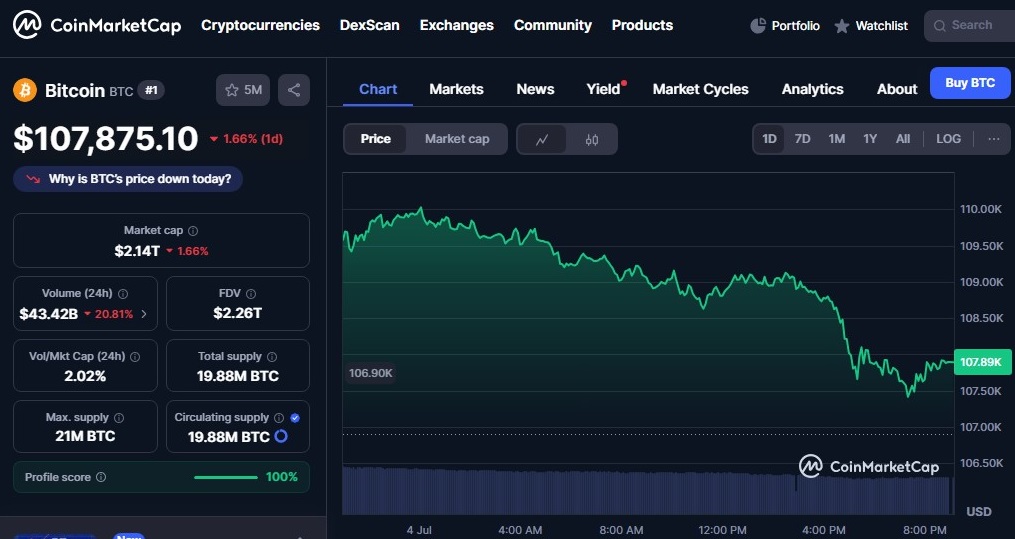Click the Bitcoin orange coin icon
Screen dimensions: 1015x539
(x=25, y=90)
